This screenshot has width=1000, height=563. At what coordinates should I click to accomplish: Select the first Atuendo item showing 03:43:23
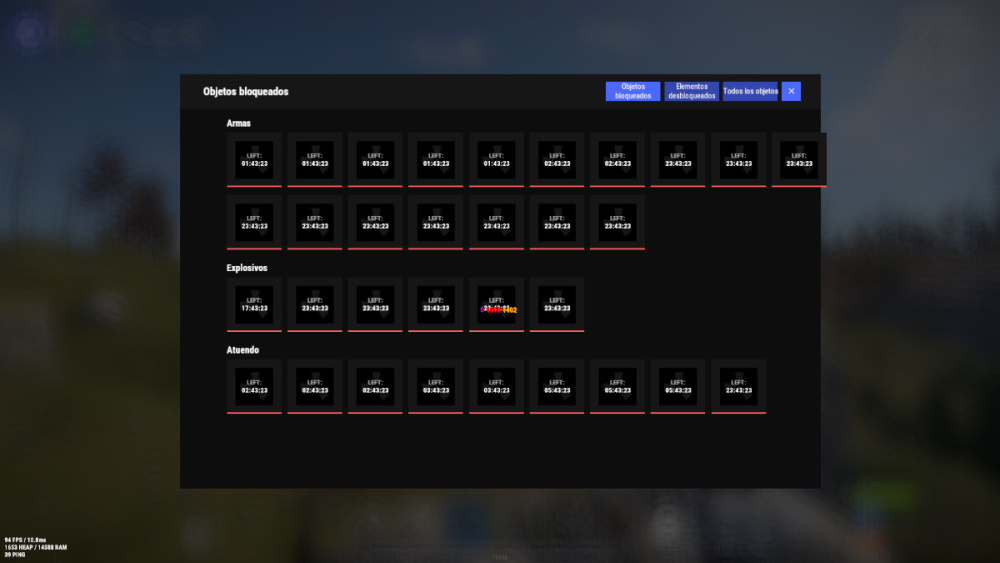point(436,386)
